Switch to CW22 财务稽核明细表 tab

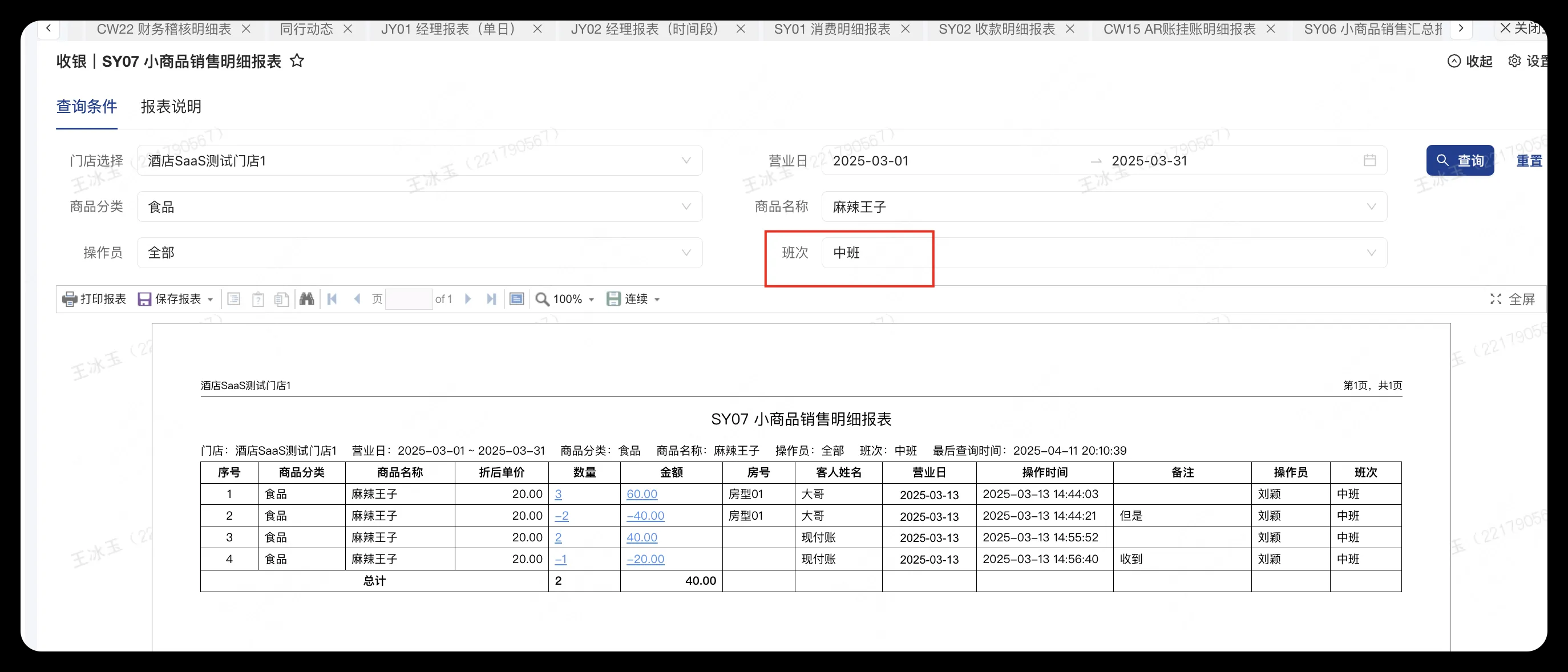pos(164,29)
